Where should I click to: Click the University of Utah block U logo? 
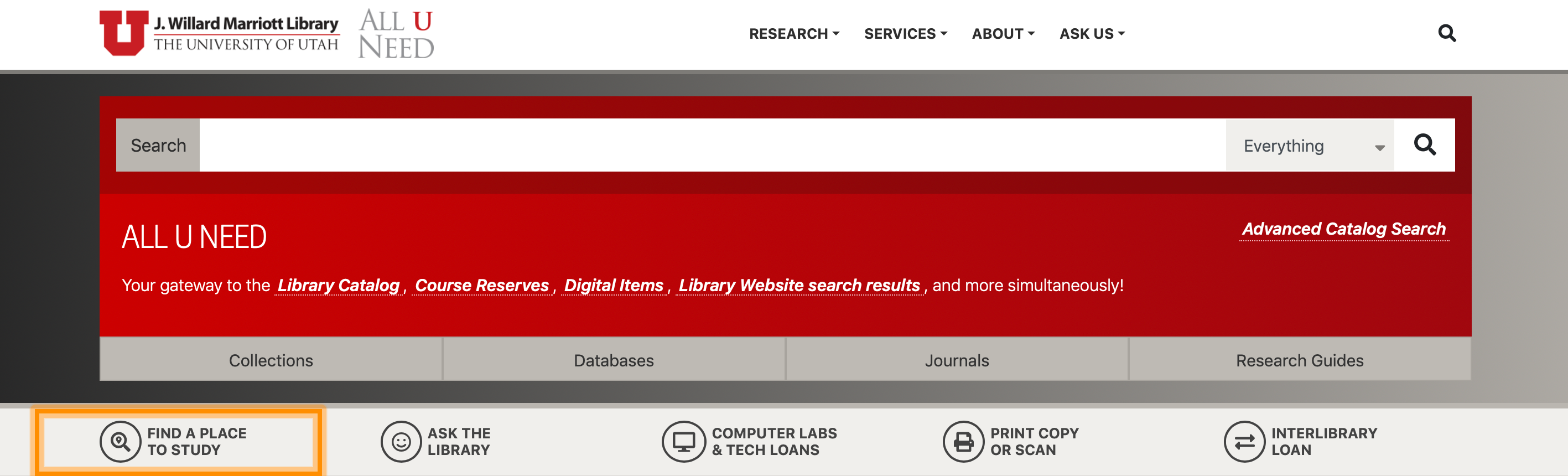tap(124, 33)
